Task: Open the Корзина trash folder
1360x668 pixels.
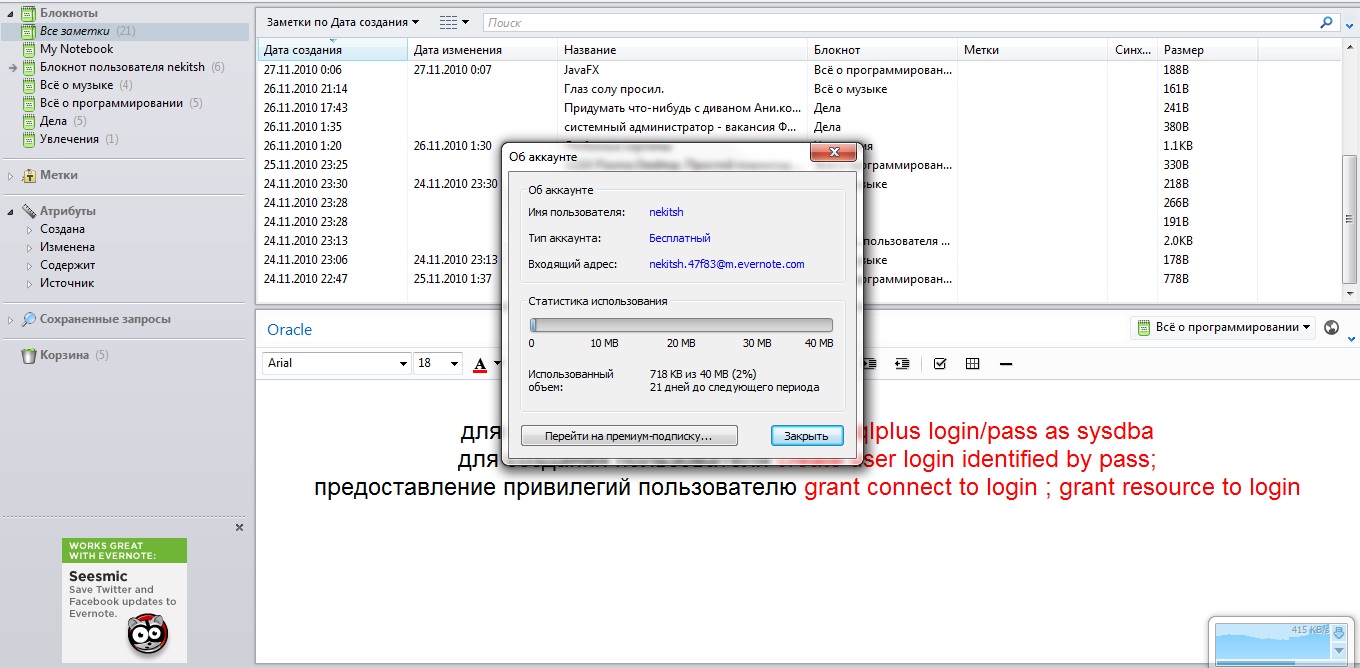Action: click(64, 355)
